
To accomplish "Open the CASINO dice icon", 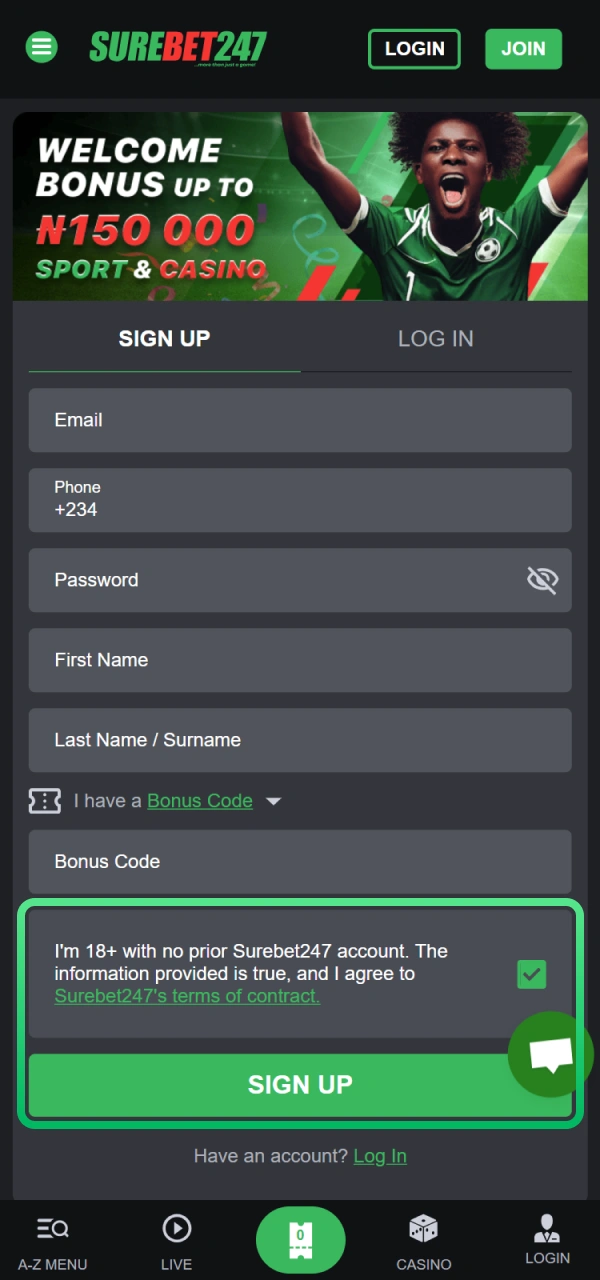I will (423, 1228).
